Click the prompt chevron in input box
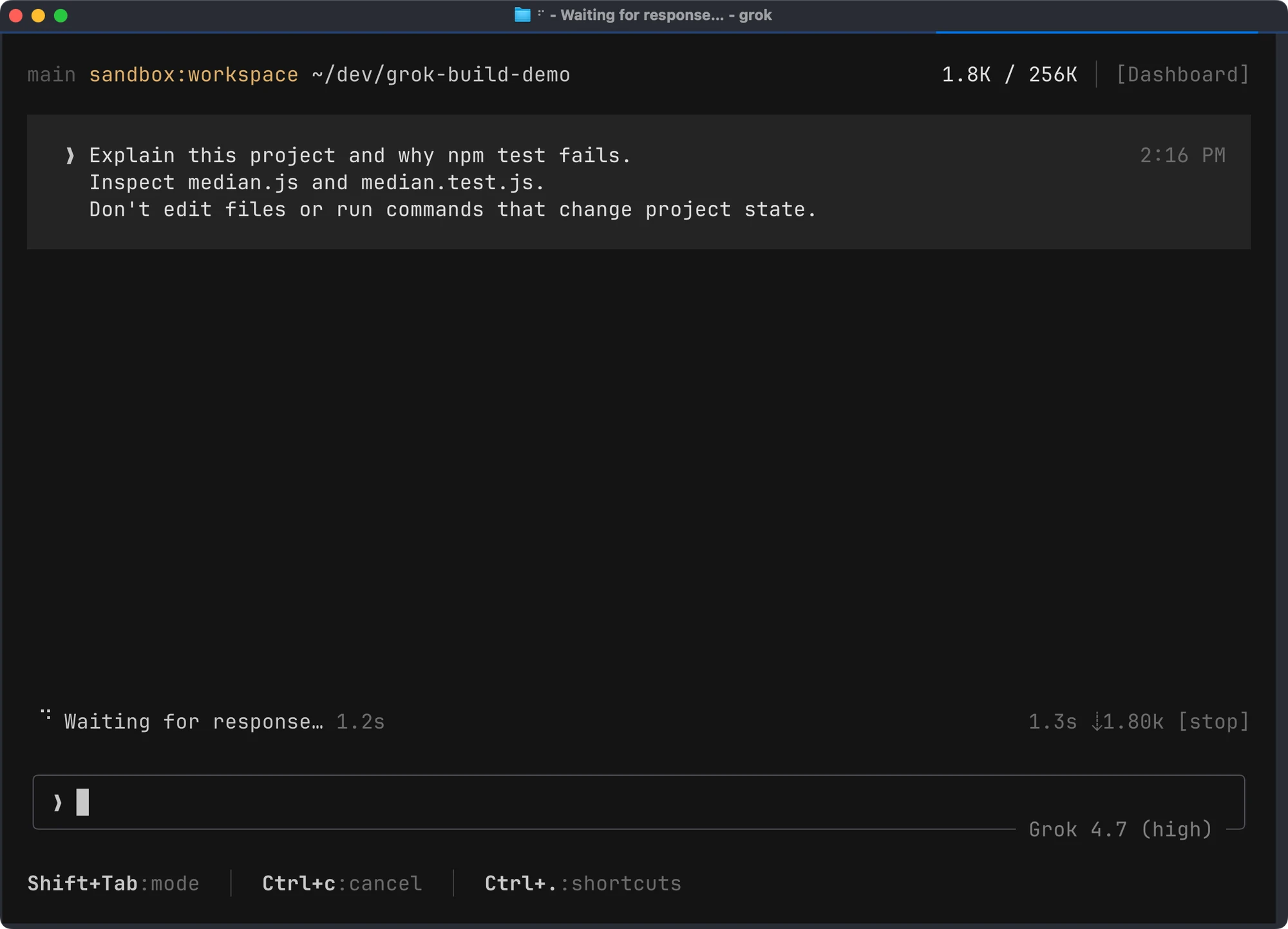This screenshot has width=1288, height=929. (58, 802)
